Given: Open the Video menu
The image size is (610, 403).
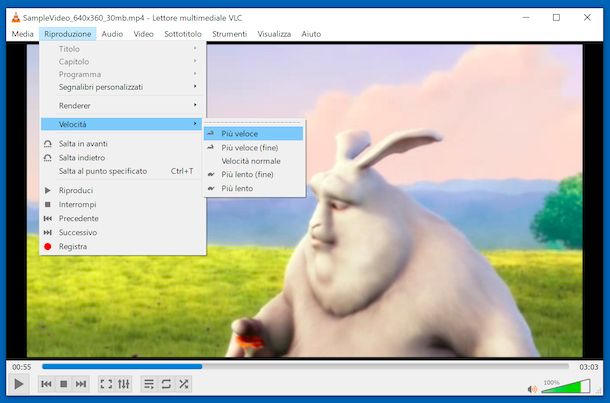Looking at the screenshot, I should coord(144,34).
